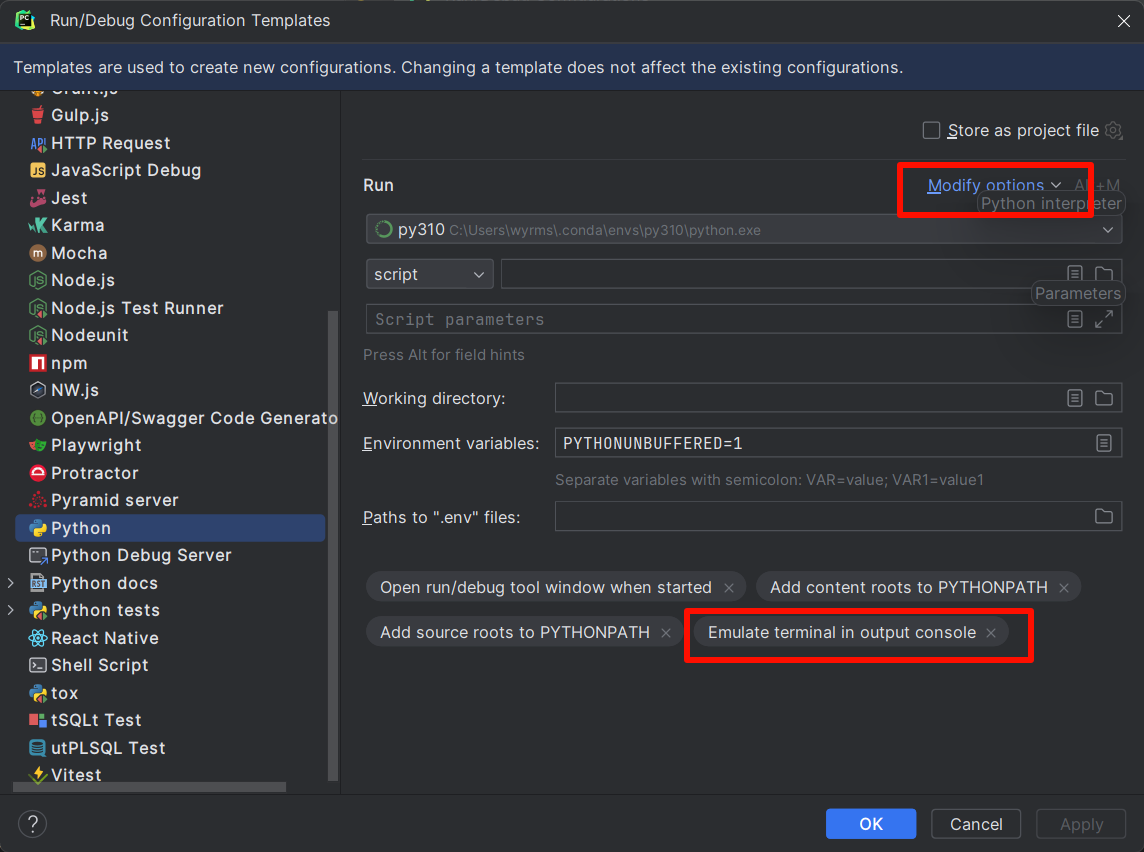Image resolution: width=1144 pixels, height=852 pixels.
Task: Click the template list horizontal scrollbar
Action: click(150, 787)
